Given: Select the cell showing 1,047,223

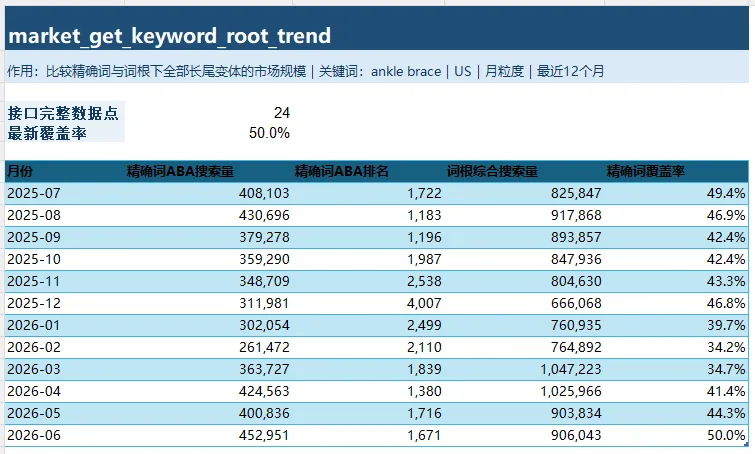Looking at the screenshot, I should pyautogui.click(x=524, y=369).
